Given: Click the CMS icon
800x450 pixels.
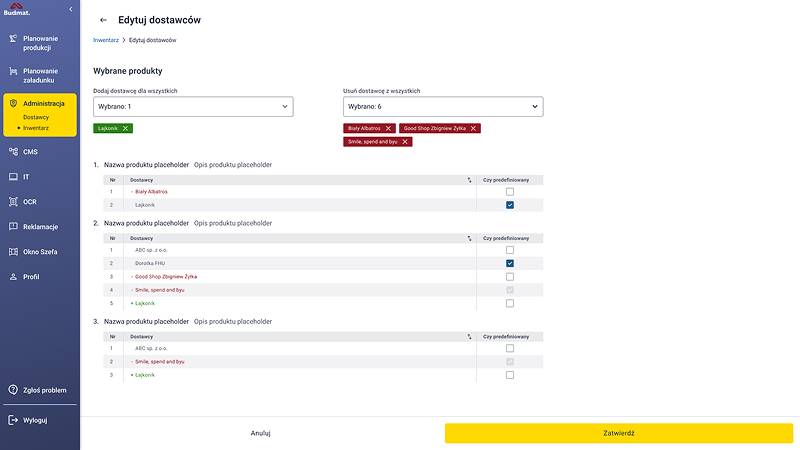Looking at the screenshot, I should click(x=13, y=152).
